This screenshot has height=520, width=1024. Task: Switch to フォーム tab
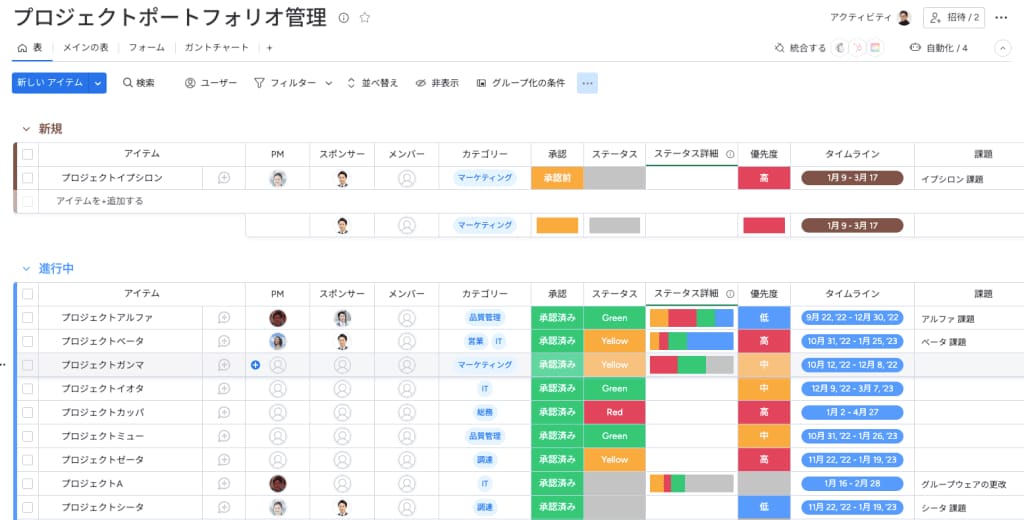146,48
